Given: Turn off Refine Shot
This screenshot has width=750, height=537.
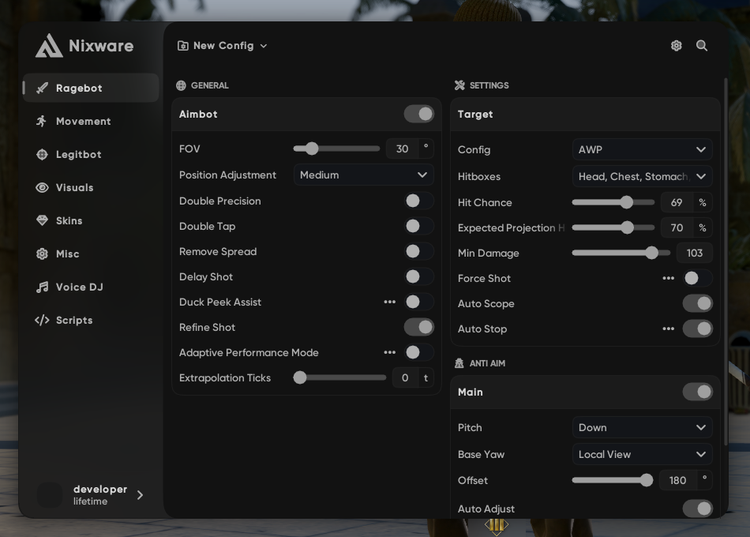Looking at the screenshot, I should 419,327.
